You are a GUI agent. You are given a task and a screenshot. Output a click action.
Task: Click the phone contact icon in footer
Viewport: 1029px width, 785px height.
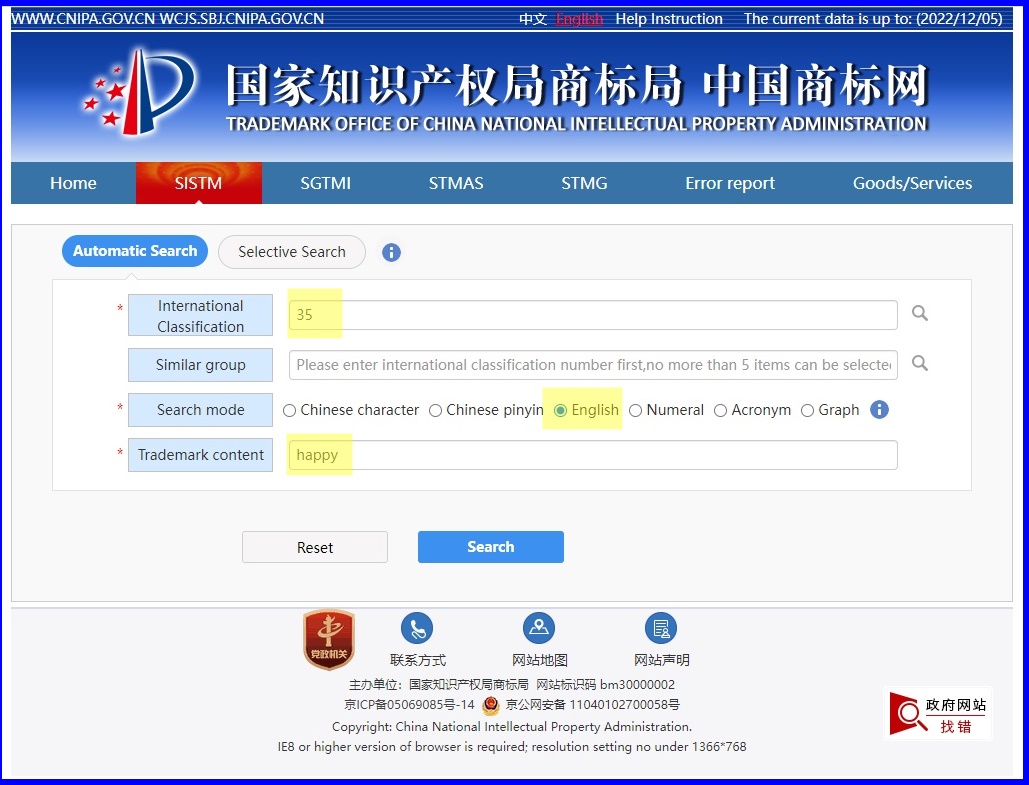coord(417,629)
